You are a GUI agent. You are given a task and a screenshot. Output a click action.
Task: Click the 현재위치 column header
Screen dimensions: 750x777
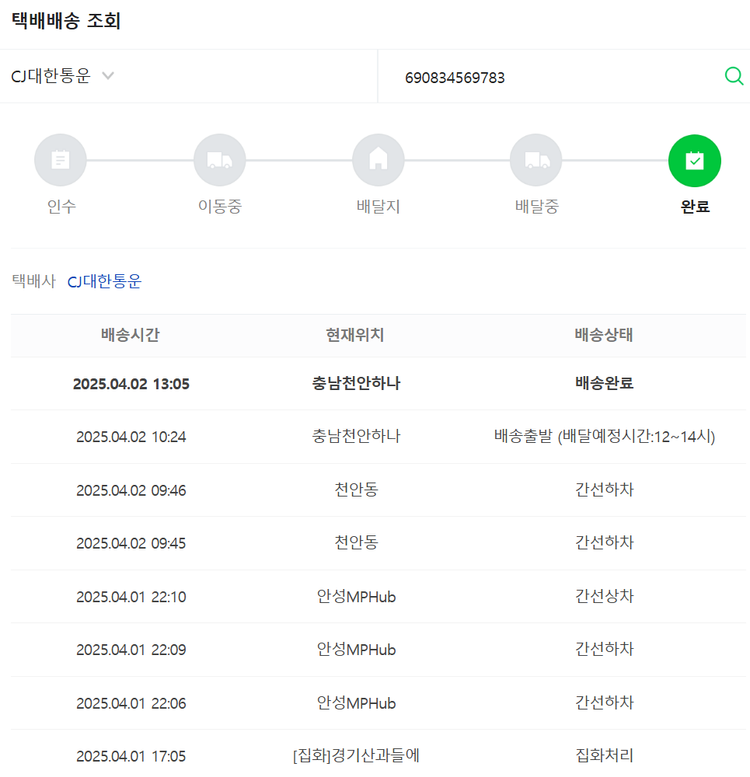point(355,336)
